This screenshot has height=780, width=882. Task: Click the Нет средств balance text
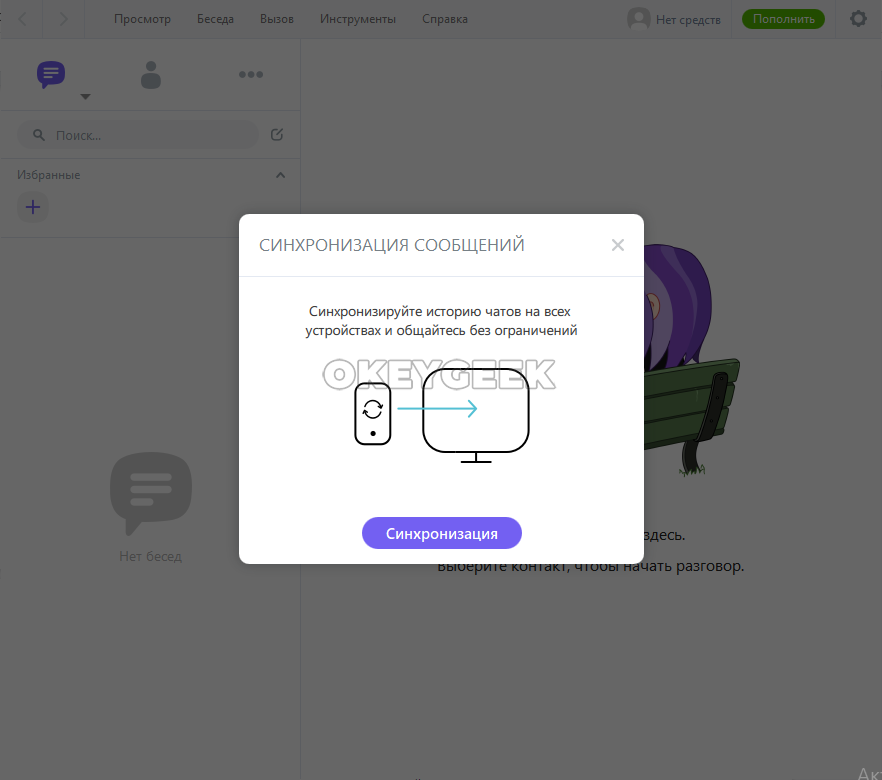[x=688, y=20]
